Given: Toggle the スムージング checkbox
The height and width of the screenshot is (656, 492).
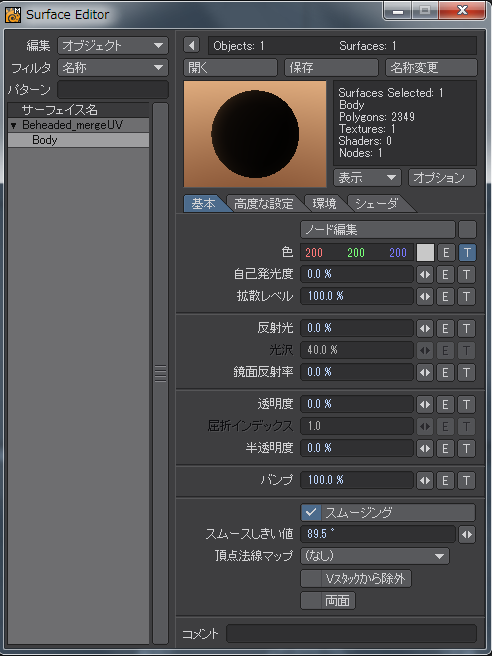Looking at the screenshot, I should 311,512.
